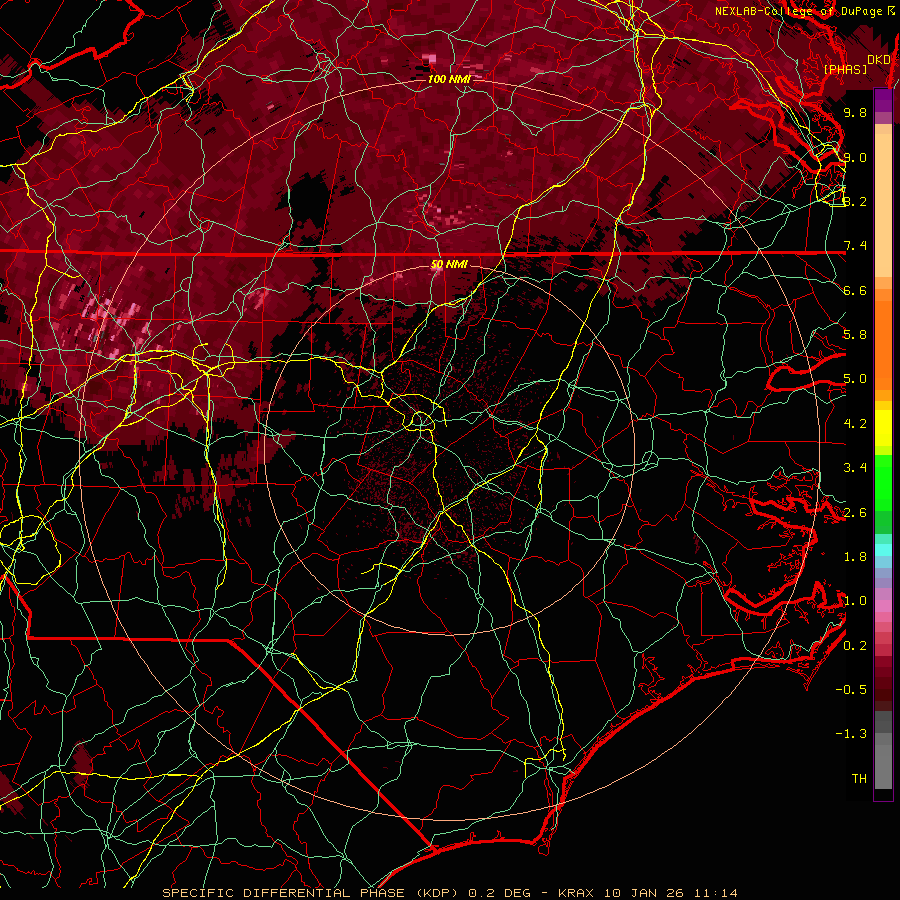Click the 0.2 scale value
This screenshot has width=900, height=900.
tap(855, 646)
